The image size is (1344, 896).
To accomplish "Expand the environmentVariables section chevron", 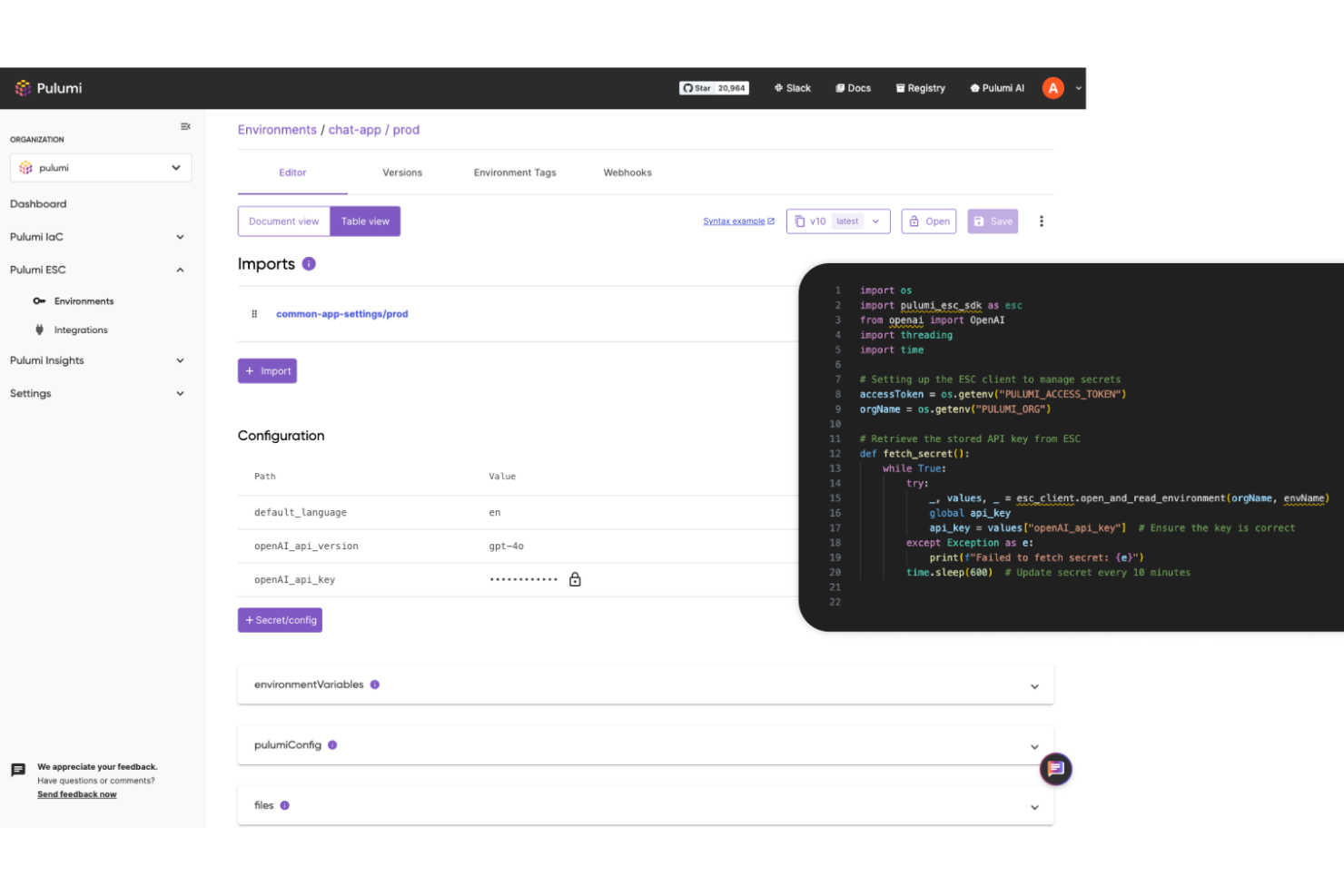I will point(1034,686).
